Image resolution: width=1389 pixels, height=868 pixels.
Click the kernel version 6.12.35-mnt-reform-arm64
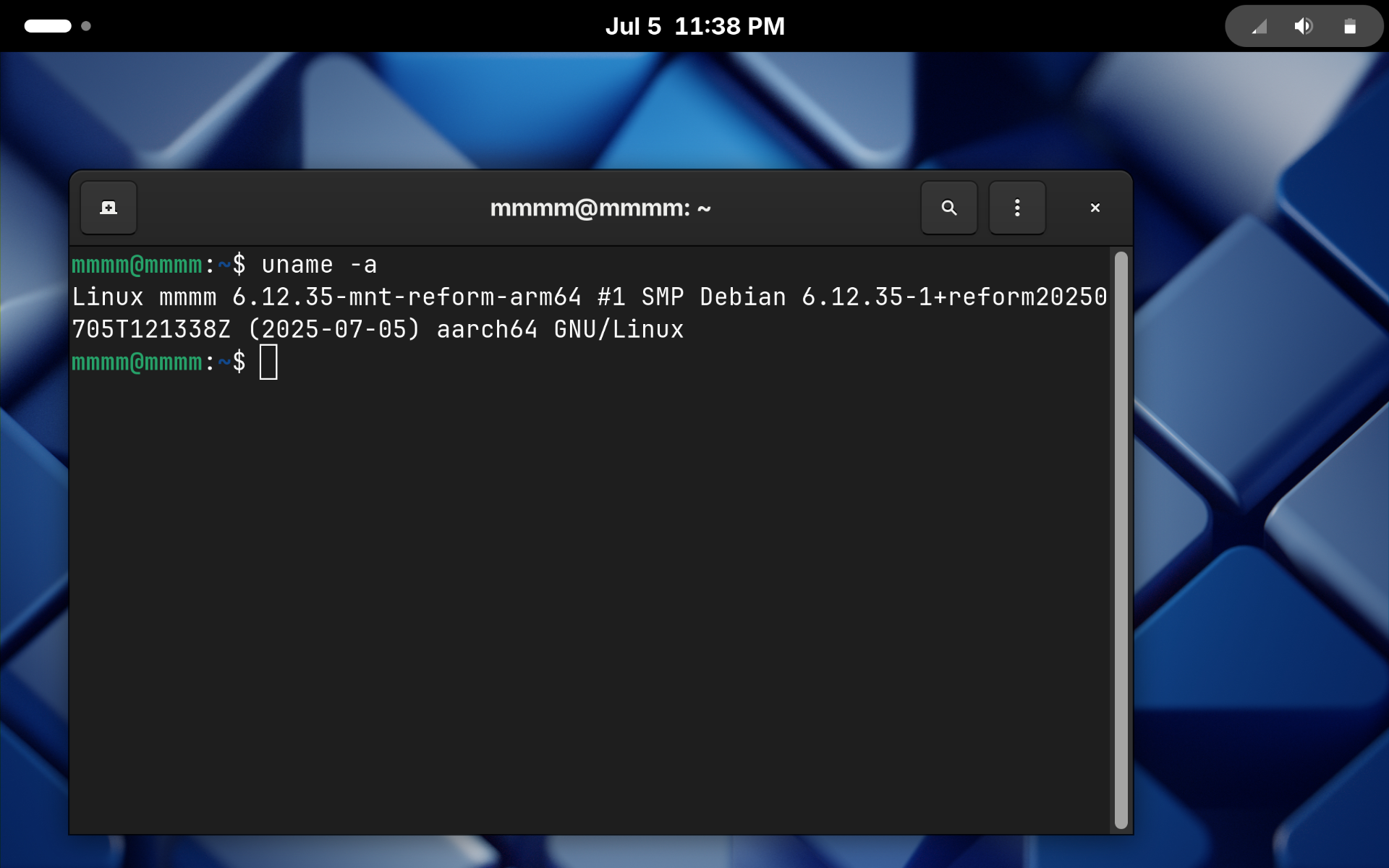[x=407, y=297]
